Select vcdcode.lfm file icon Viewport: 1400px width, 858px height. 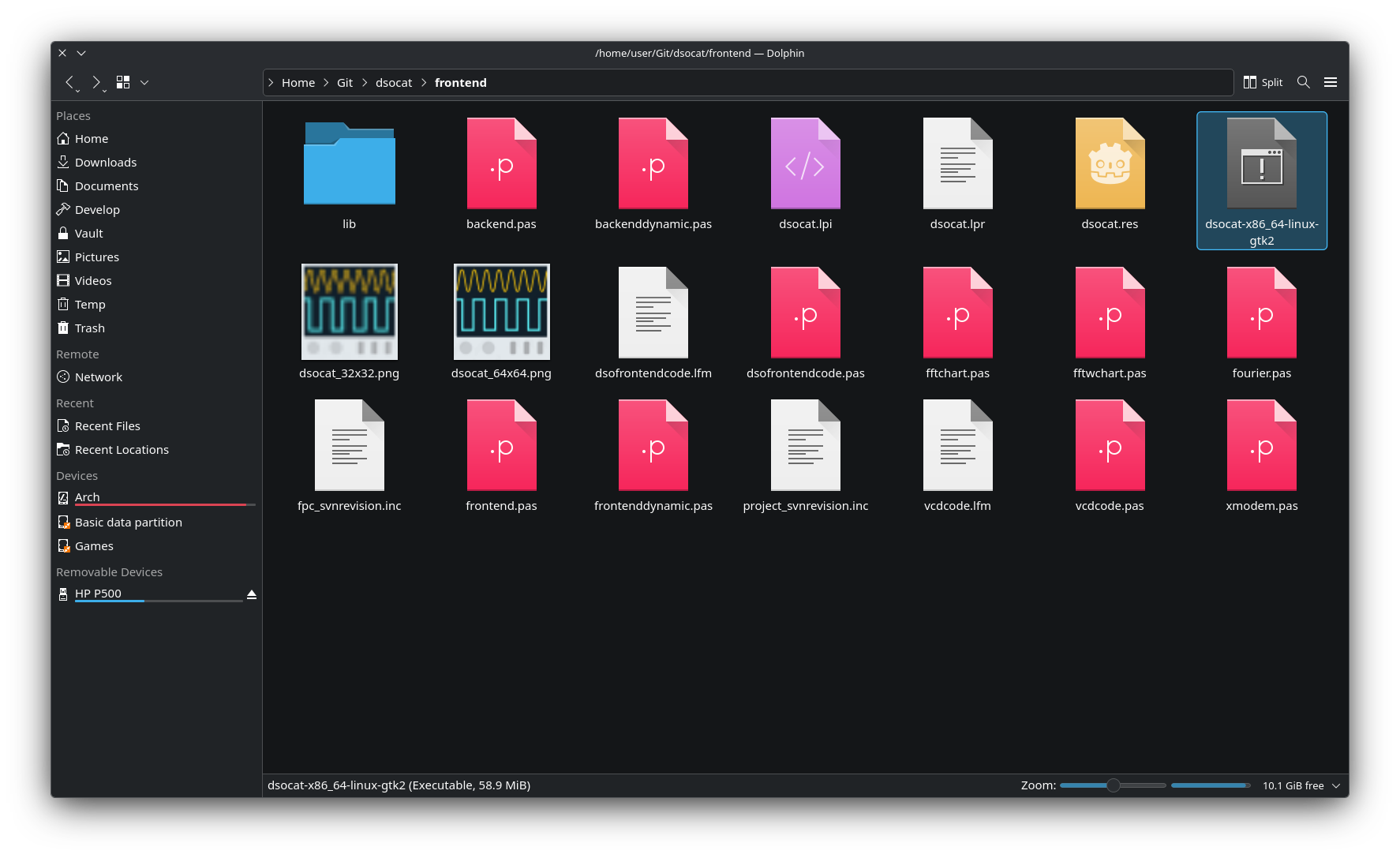pos(958,445)
